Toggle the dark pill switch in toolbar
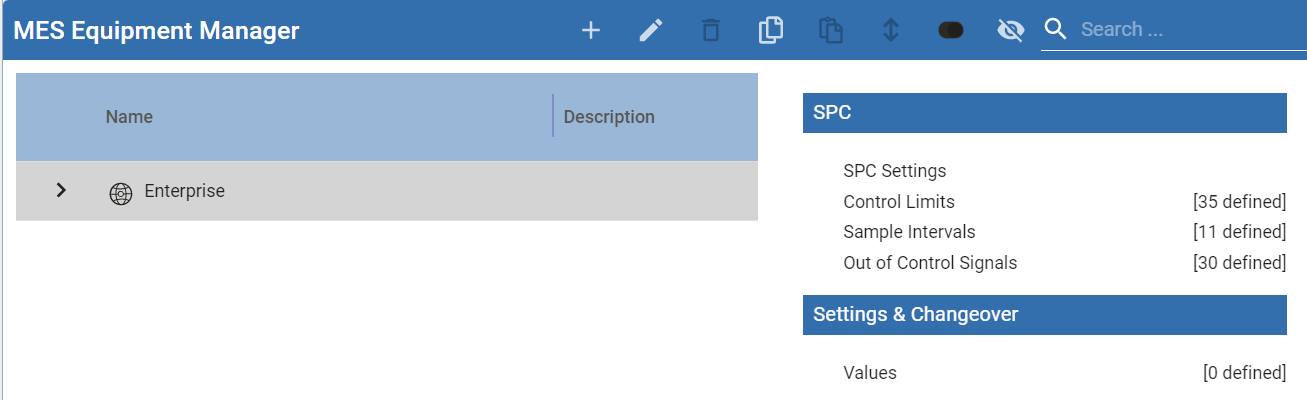Viewport: 1307px width, 400px height. (x=951, y=31)
